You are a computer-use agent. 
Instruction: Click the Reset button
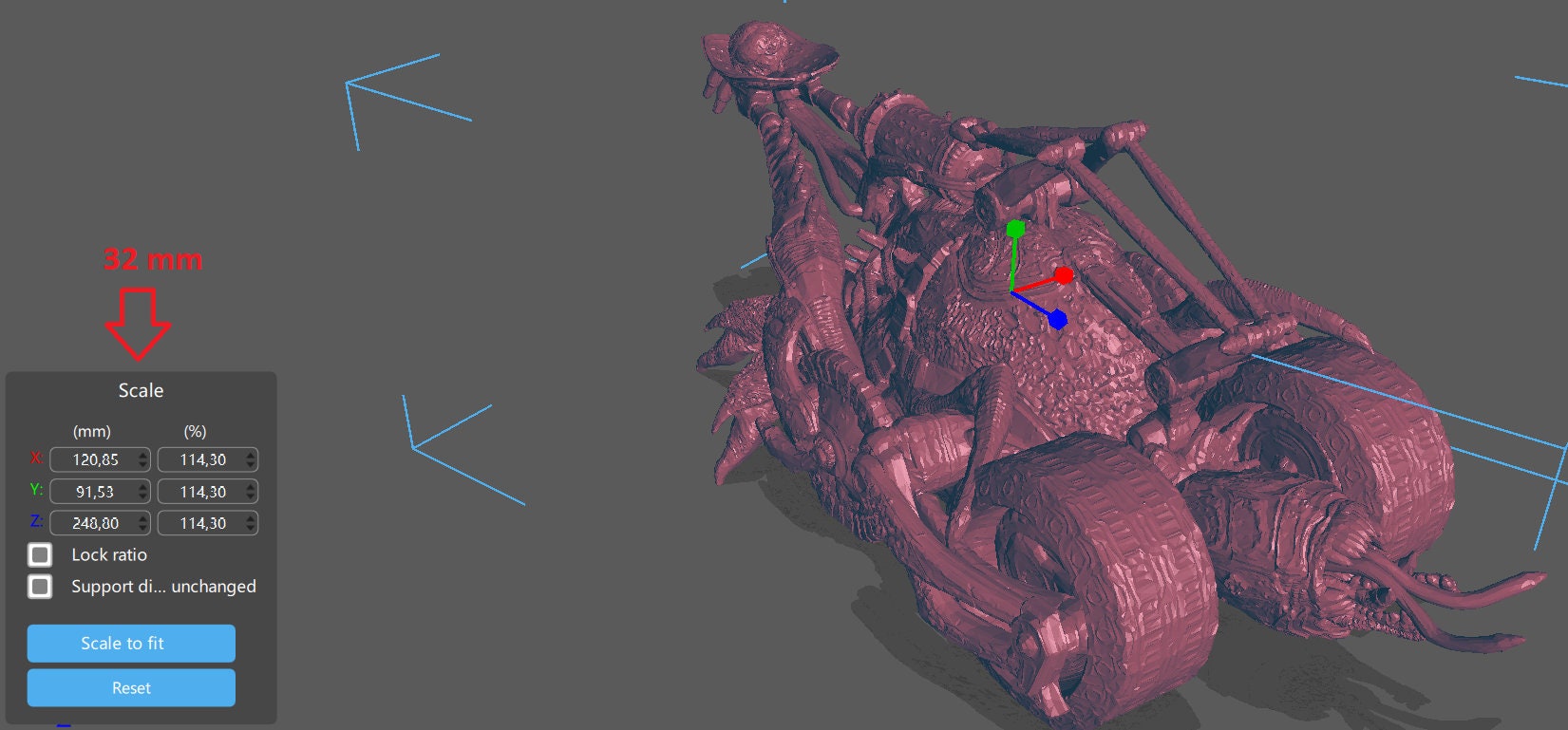click(x=131, y=687)
